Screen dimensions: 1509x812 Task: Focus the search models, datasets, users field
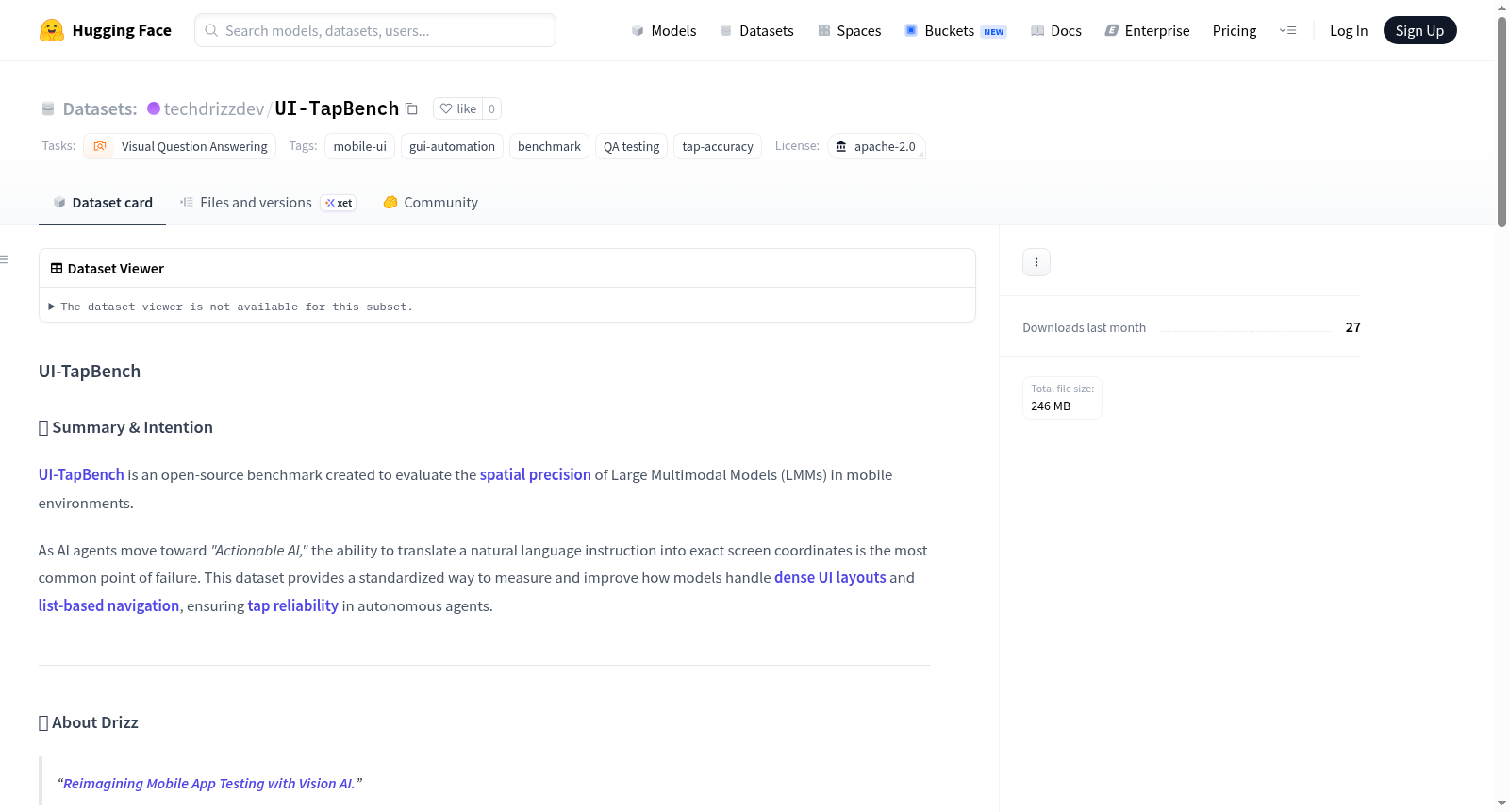point(375,30)
